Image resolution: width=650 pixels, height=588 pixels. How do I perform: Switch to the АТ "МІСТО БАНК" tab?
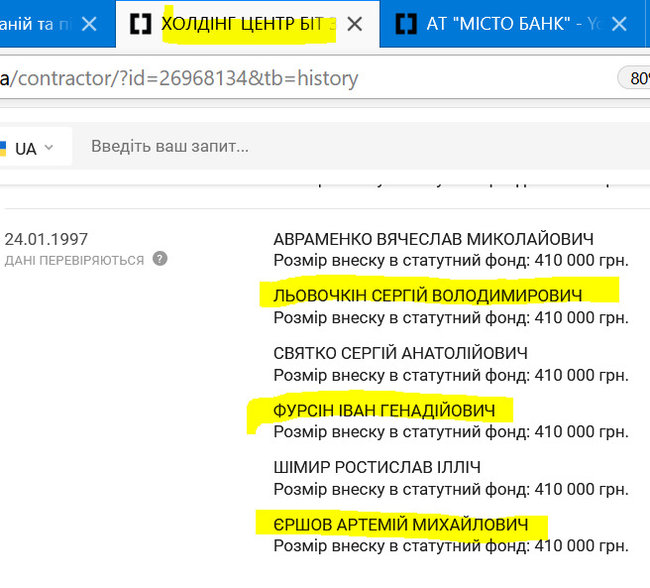coord(512,24)
